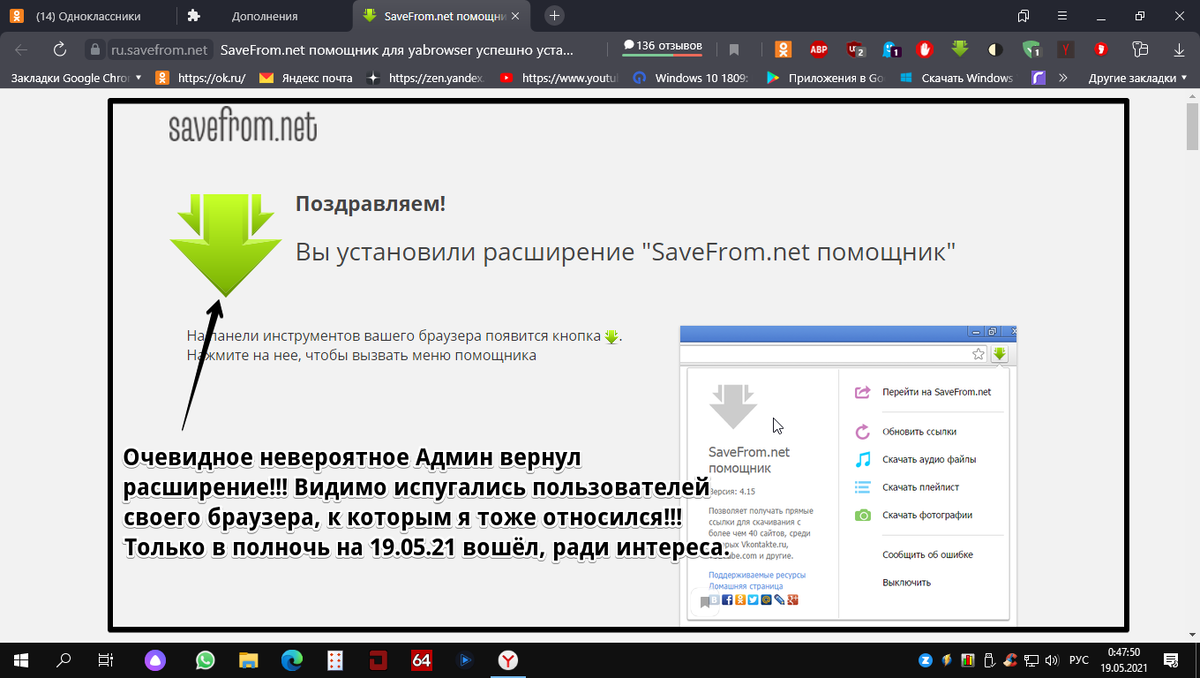Expand the Закладки Google Chrome bookmarks folder
The image size is (1200, 678).
pyautogui.click(x=75, y=78)
